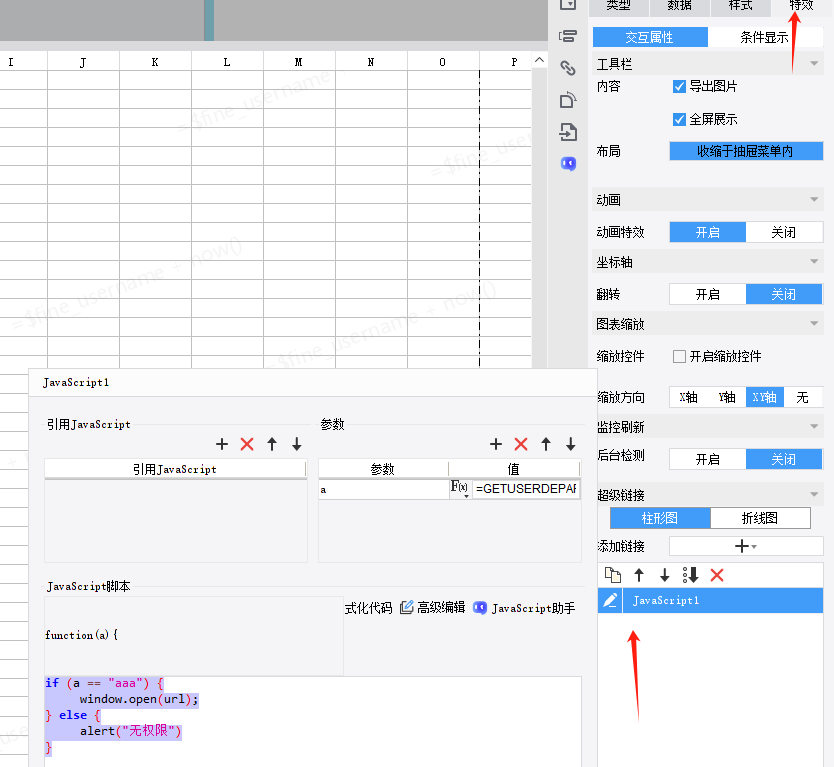The height and width of the screenshot is (767, 834).
Task: Click the parameter name field 'a'
Action: [383, 489]
